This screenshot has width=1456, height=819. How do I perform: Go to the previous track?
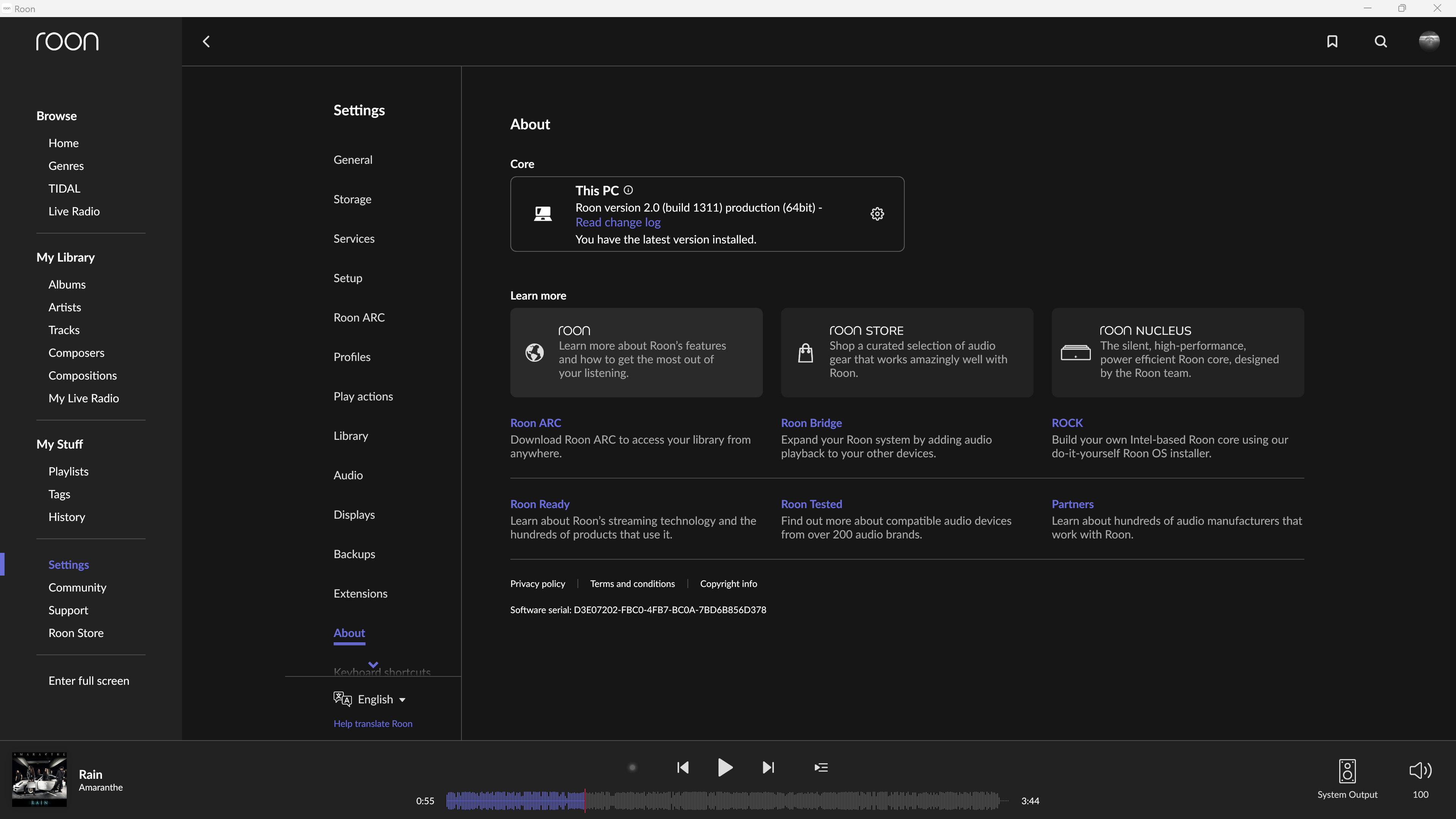point(682,767)
